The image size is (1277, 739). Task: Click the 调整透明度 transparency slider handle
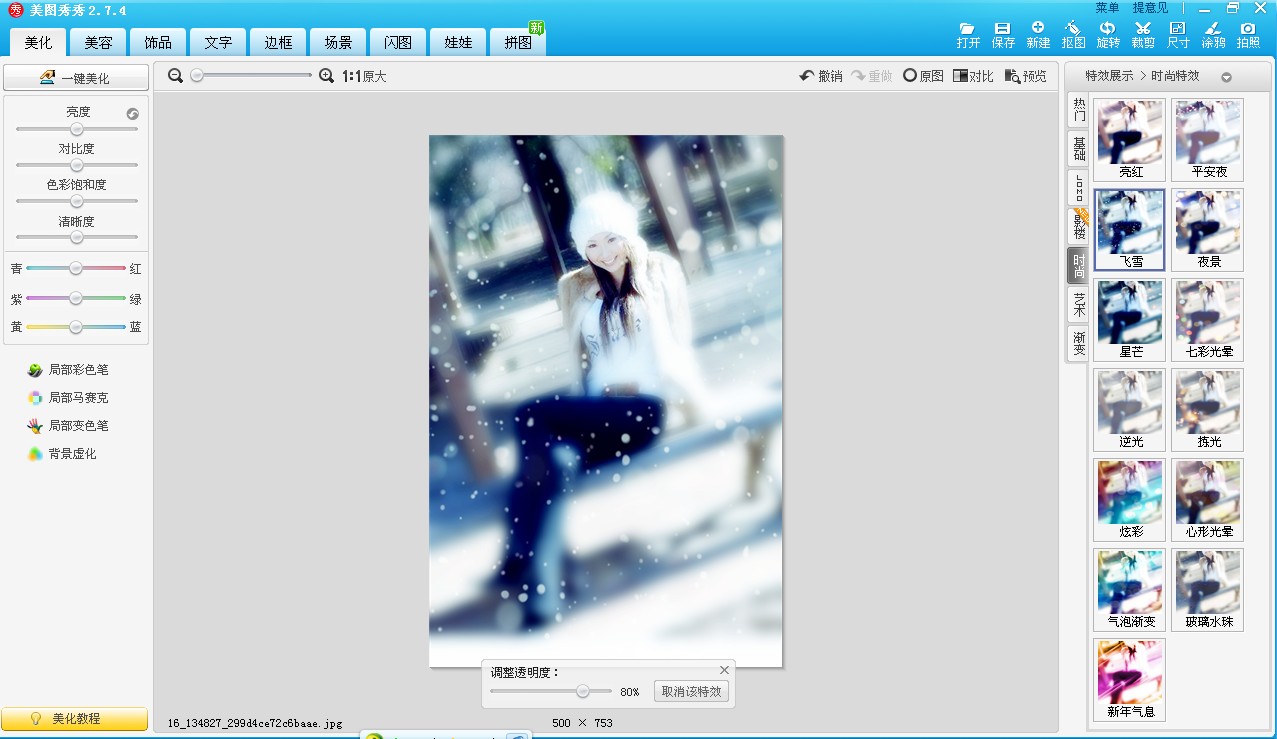[583, 691]
